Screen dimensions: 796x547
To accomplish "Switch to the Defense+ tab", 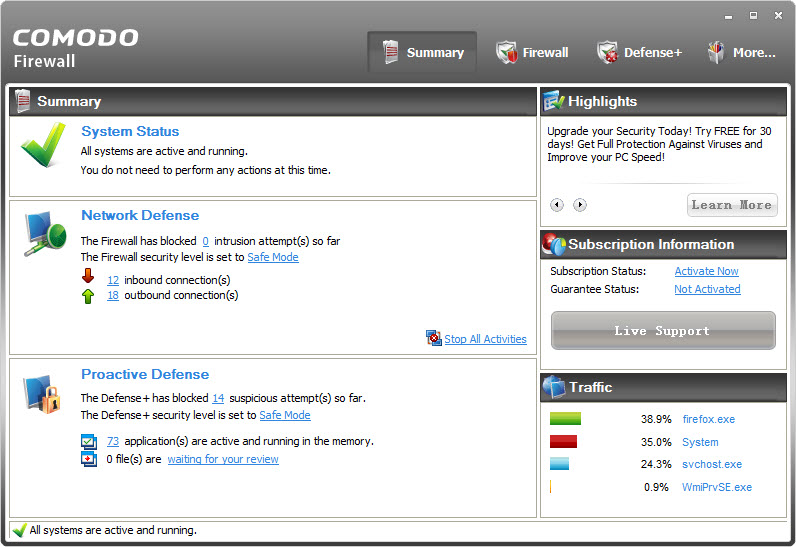I will 639,52.
